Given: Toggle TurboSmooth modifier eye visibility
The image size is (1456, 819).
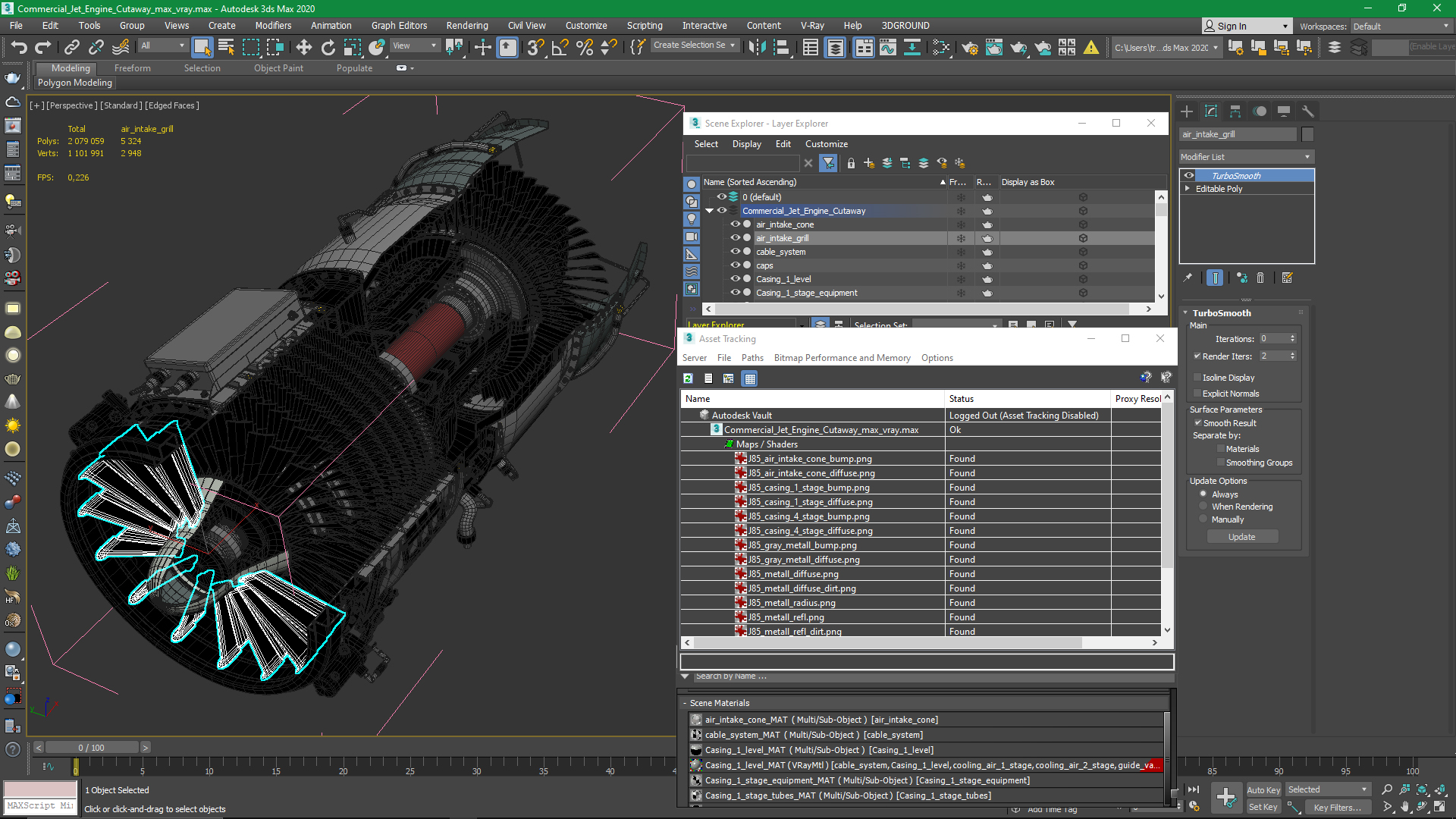Looking at the screenshot, I should 1188,175.
